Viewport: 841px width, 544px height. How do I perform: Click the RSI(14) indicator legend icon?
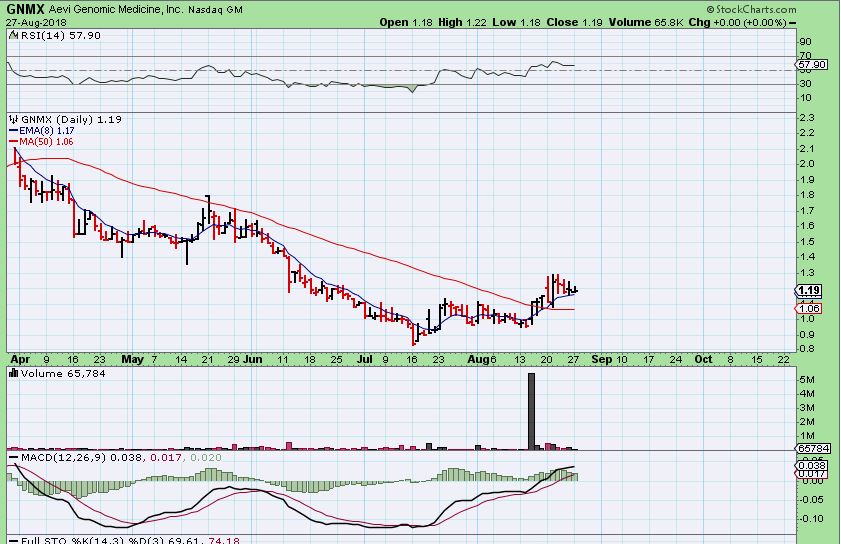(x=12, y=35)
